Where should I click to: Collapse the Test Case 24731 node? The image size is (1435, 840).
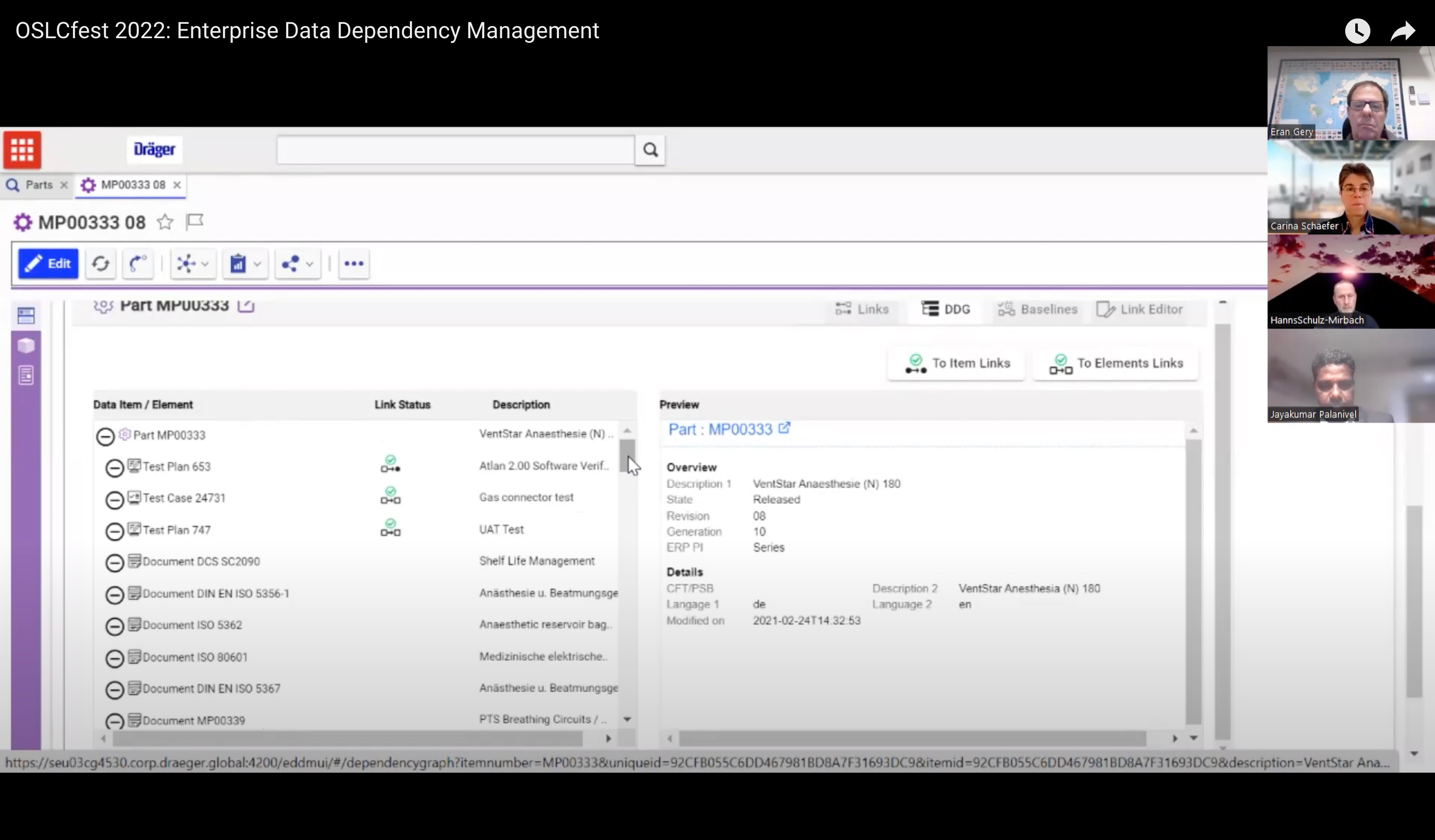pos(115,500)
